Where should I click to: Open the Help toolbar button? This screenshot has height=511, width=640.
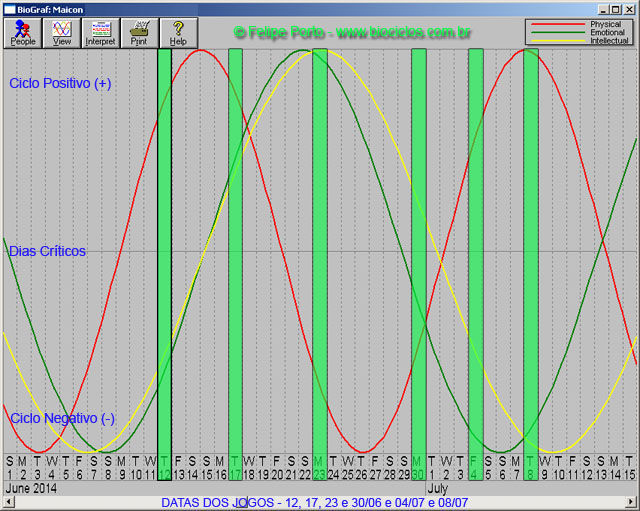tap(178, 33)
